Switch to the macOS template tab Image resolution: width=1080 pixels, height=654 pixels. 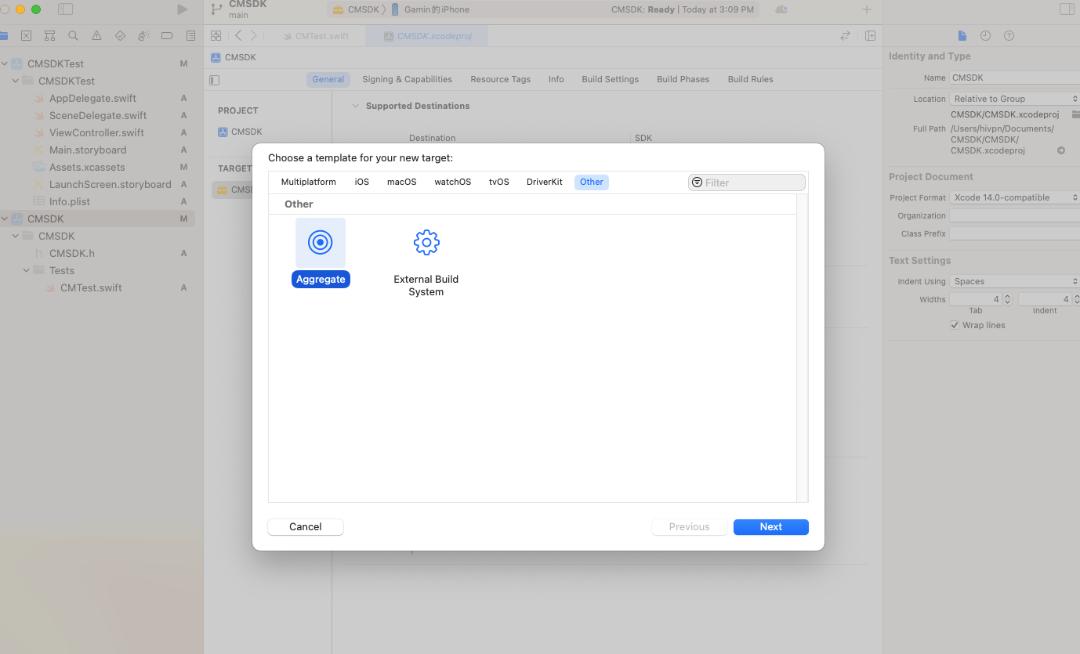(402, 182)
